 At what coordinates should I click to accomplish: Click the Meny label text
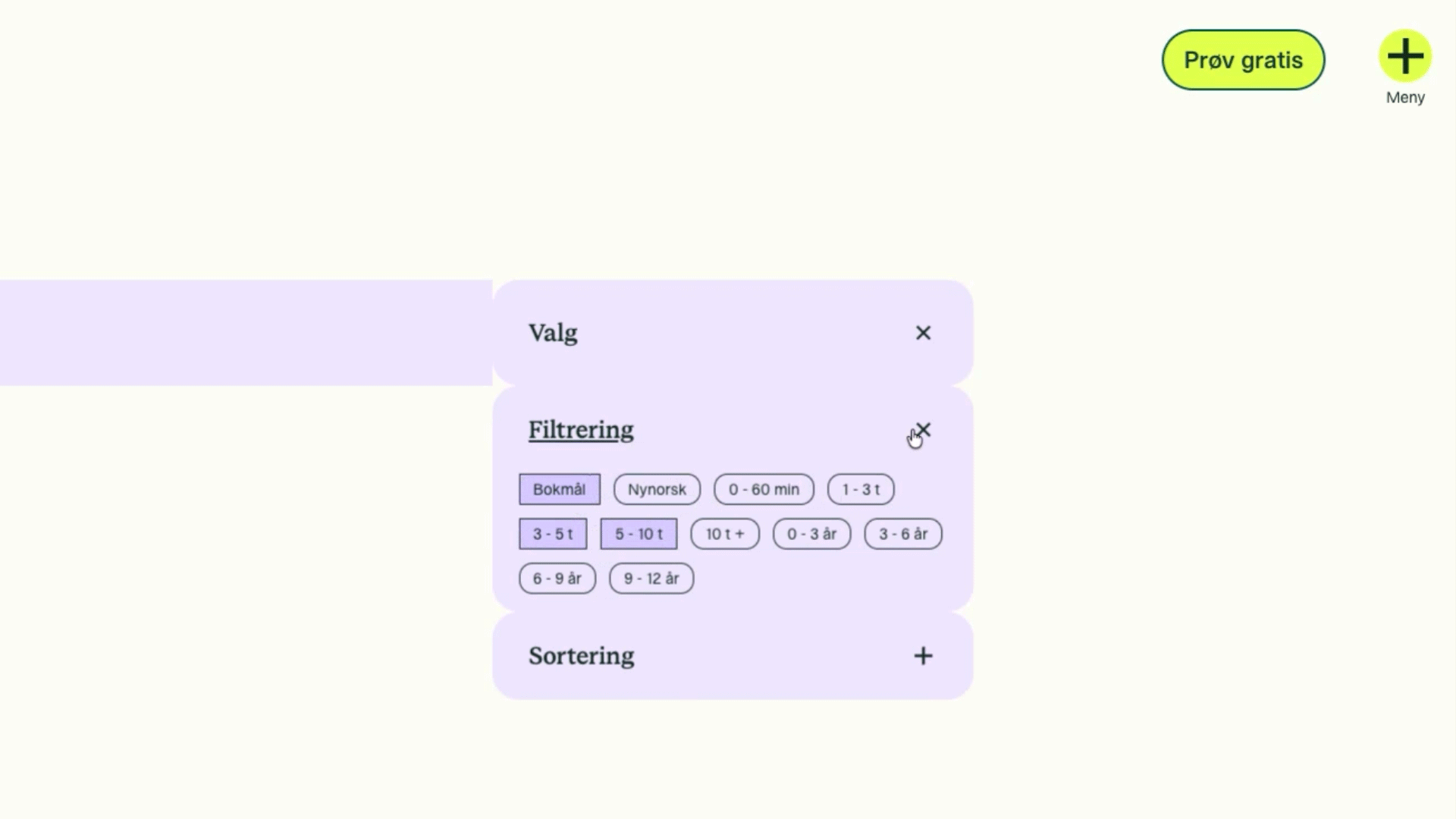[1405, 98]
